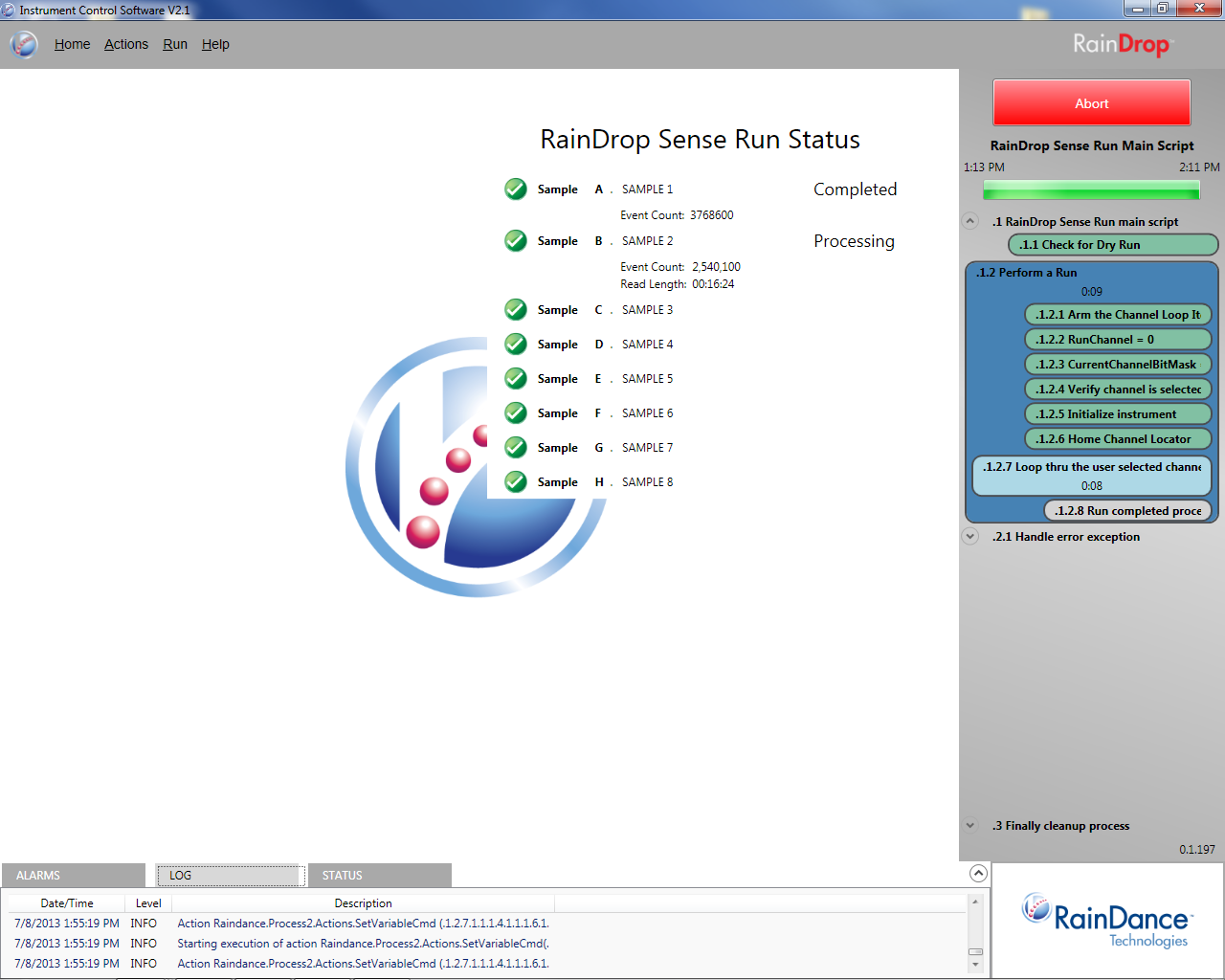Collapse the bottom log panel with the chevron
This screenshot has height=980, width=1225.
click(x=978, y=873)
